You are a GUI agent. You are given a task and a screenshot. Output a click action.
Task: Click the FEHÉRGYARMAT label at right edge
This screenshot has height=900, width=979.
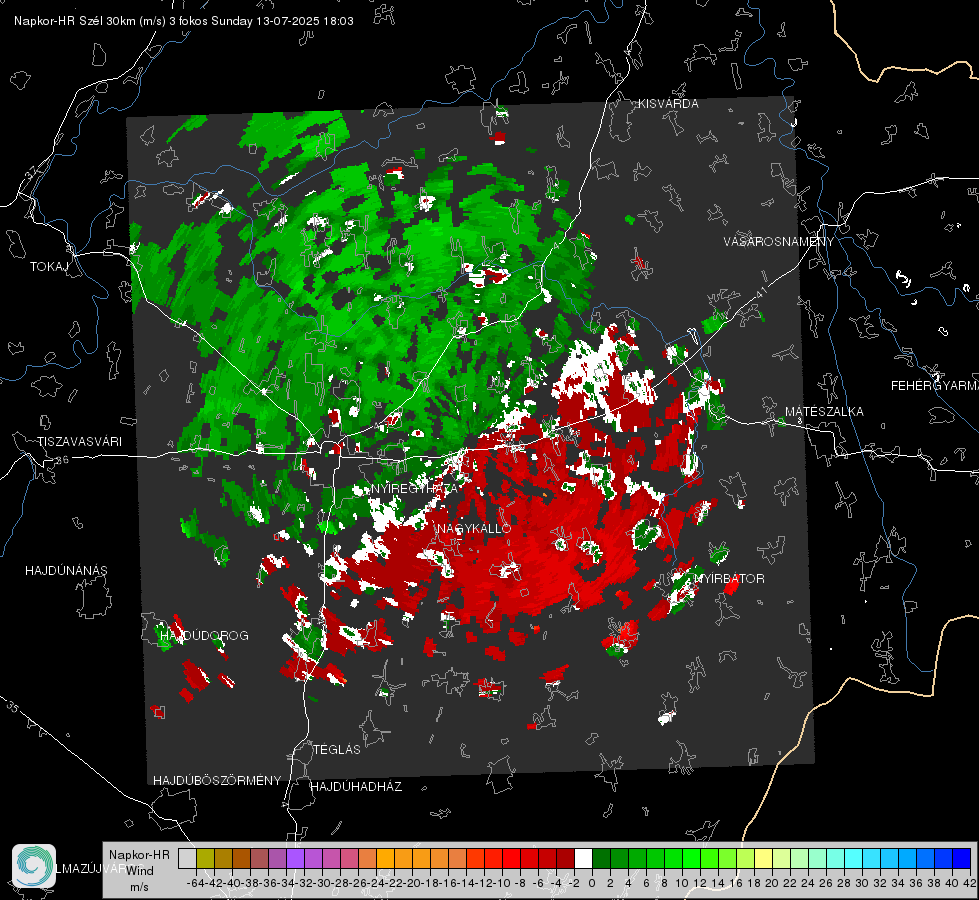(935, 386)
